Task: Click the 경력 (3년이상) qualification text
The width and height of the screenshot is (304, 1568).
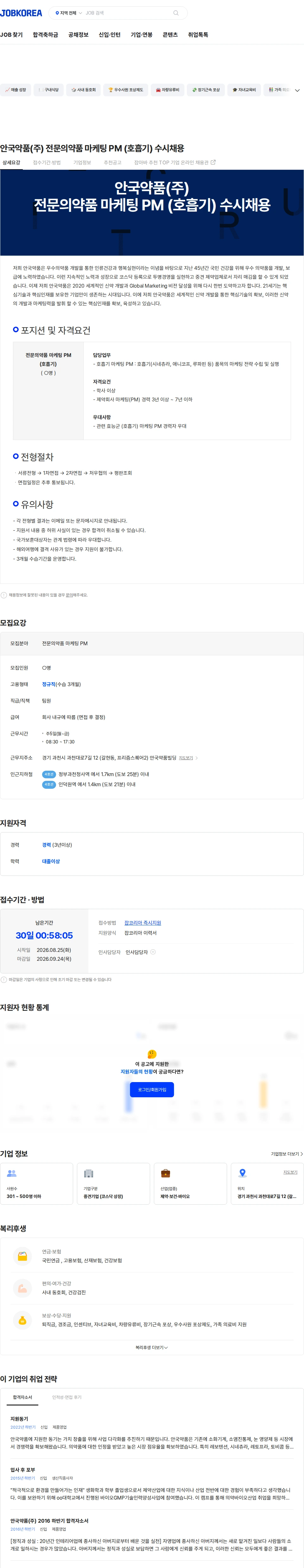Action: (x=57, y=845)
